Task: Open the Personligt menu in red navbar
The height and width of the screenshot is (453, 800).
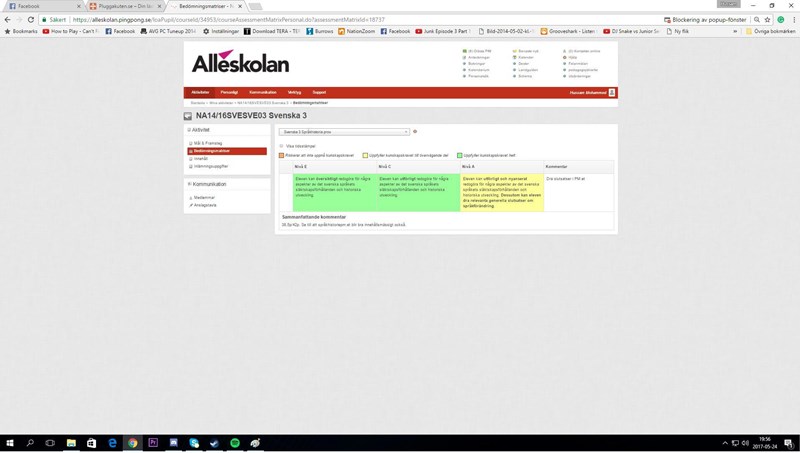Action: [x=229, y=92]
